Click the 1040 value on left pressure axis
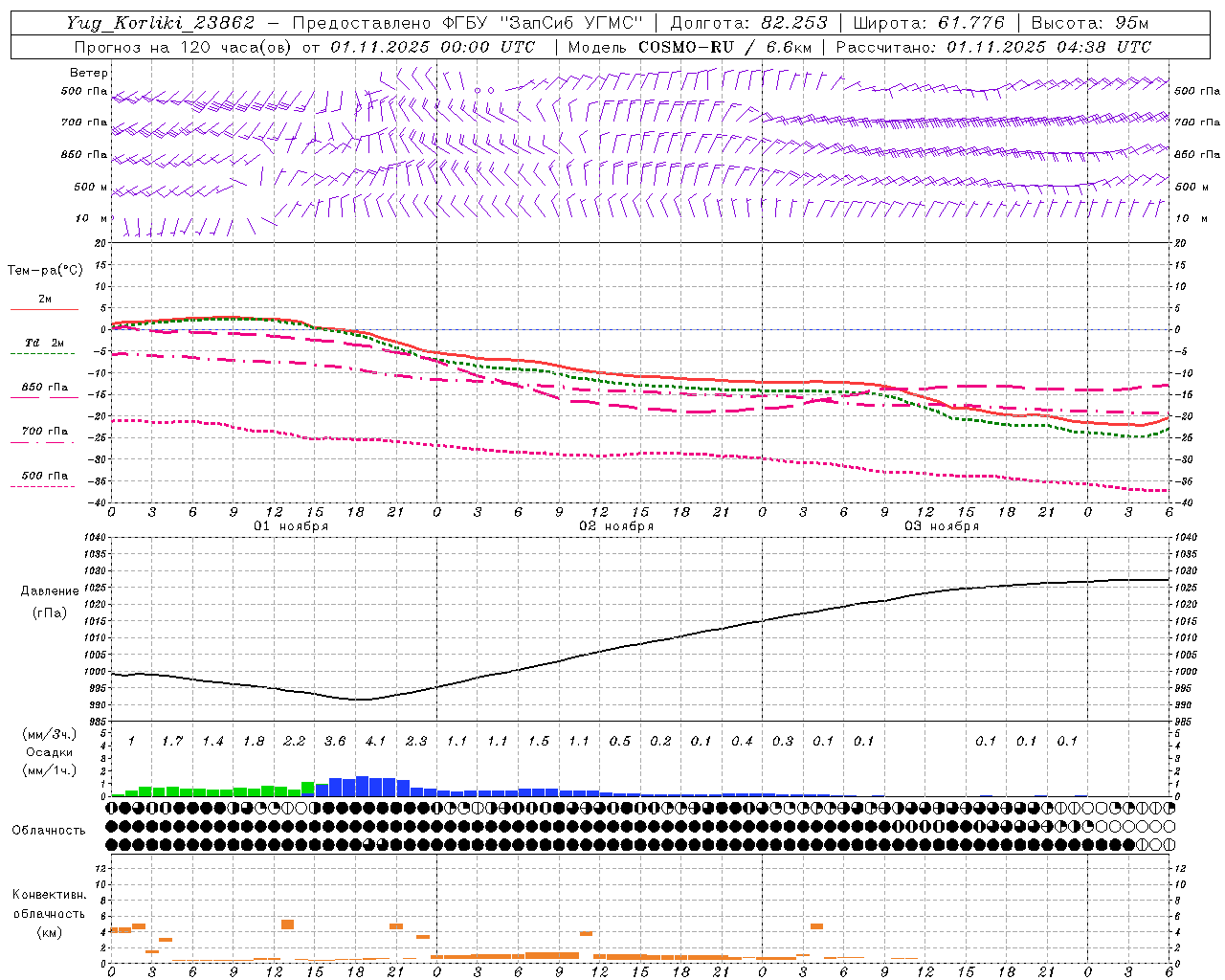This screenshot has height=980, width=1225. (96, 538)
